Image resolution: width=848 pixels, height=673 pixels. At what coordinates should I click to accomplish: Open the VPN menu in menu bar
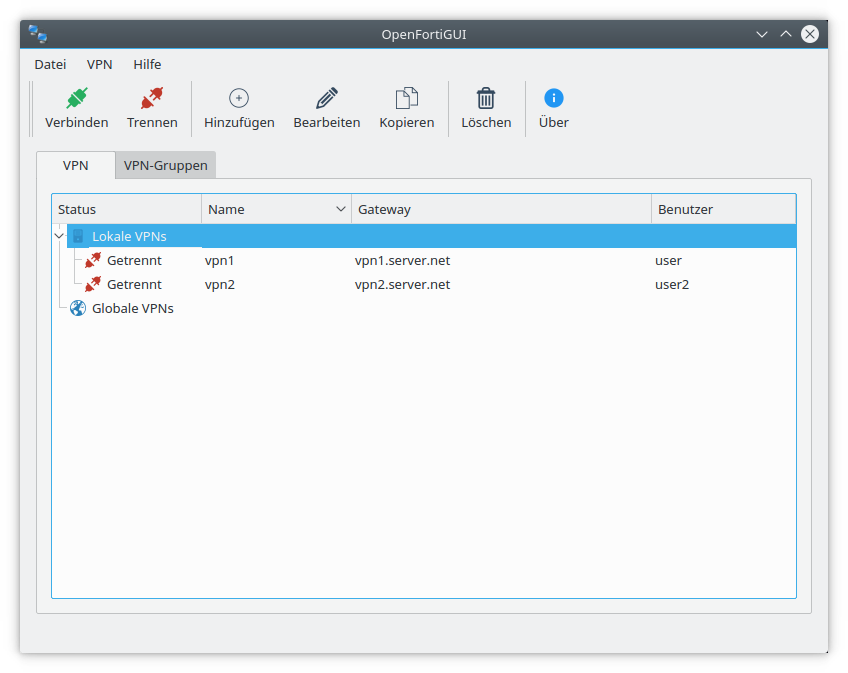point(100,64)
